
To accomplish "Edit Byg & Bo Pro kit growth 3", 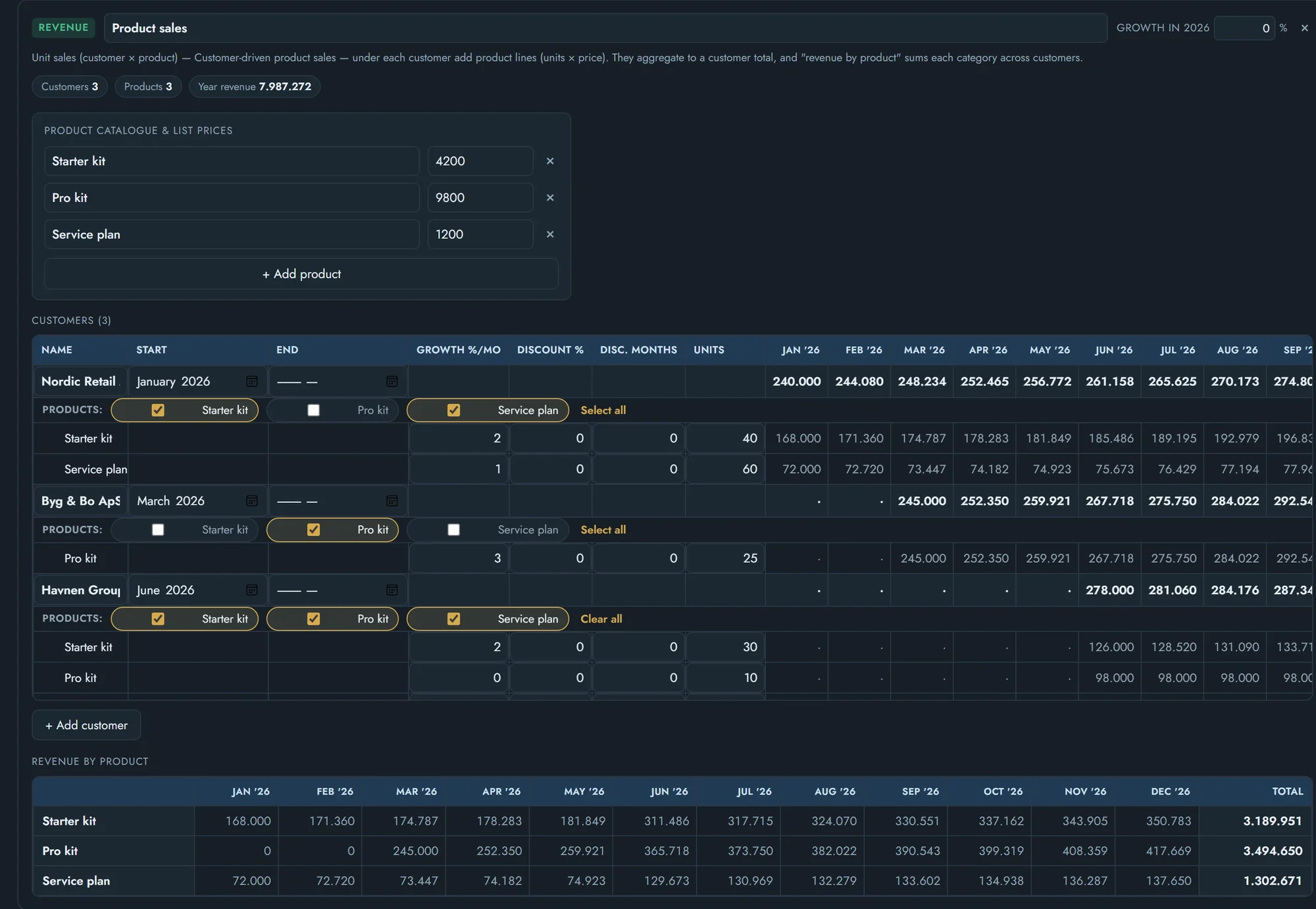I will point(459,558).
